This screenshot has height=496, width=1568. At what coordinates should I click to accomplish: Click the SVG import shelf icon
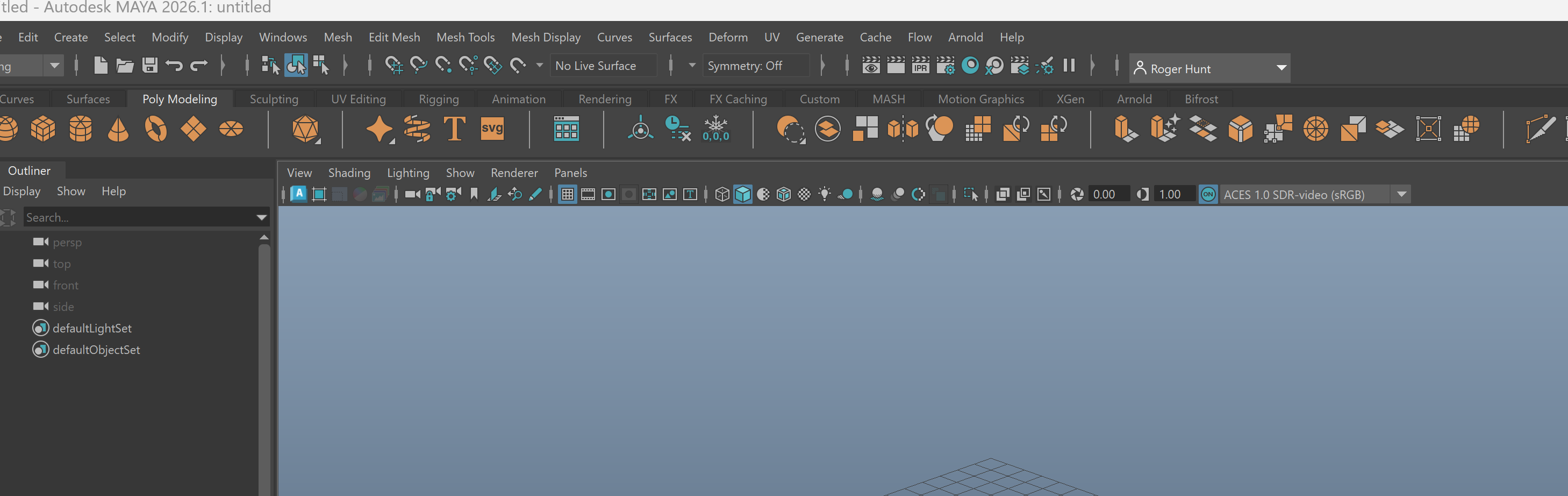(492, 129)
